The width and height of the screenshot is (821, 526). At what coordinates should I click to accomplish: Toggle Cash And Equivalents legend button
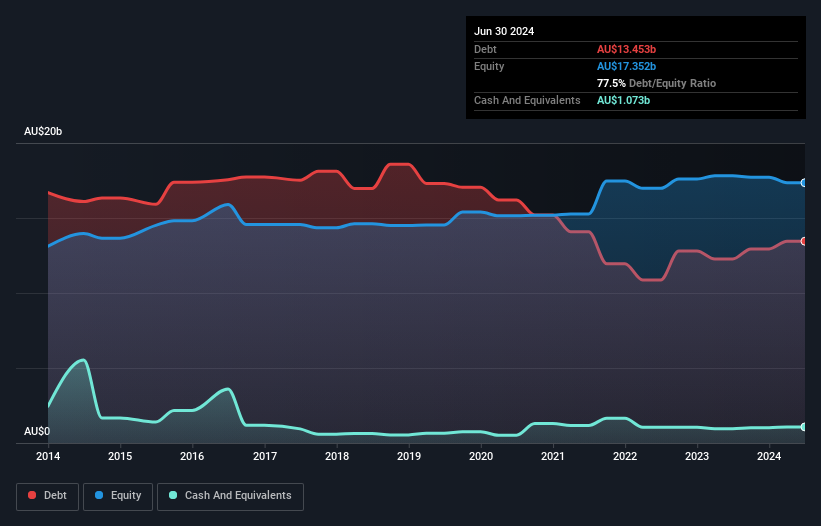click(x=230, y=496)
